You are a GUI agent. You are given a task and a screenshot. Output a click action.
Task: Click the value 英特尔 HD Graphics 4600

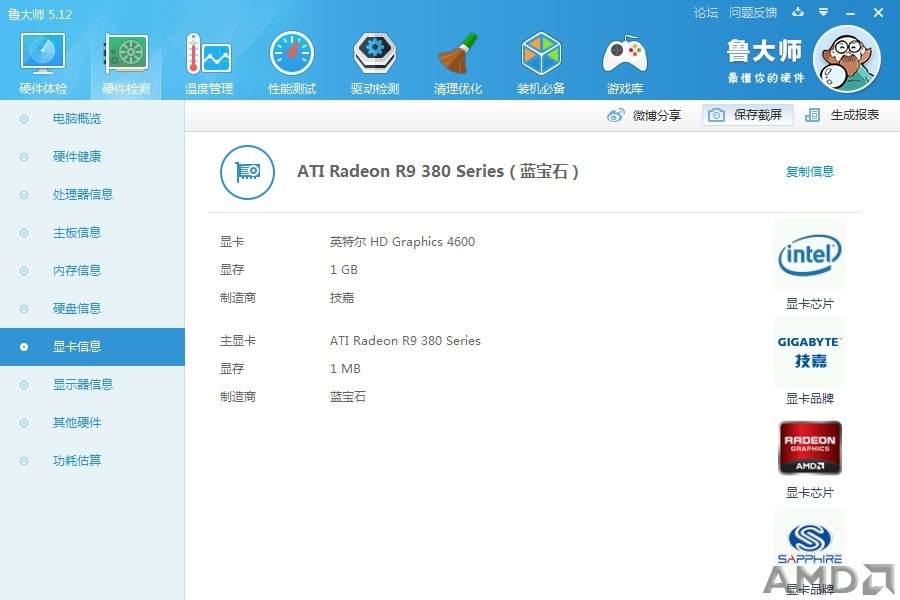402,242
